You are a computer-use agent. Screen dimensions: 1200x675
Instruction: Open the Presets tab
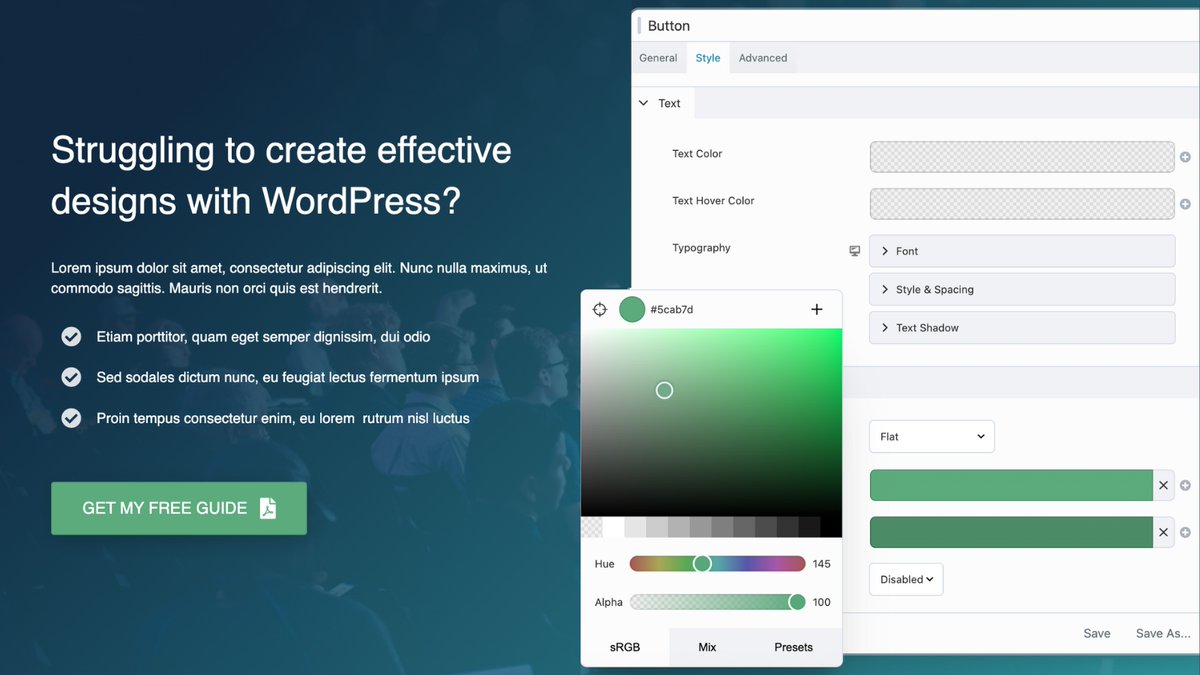pos(794,647)
